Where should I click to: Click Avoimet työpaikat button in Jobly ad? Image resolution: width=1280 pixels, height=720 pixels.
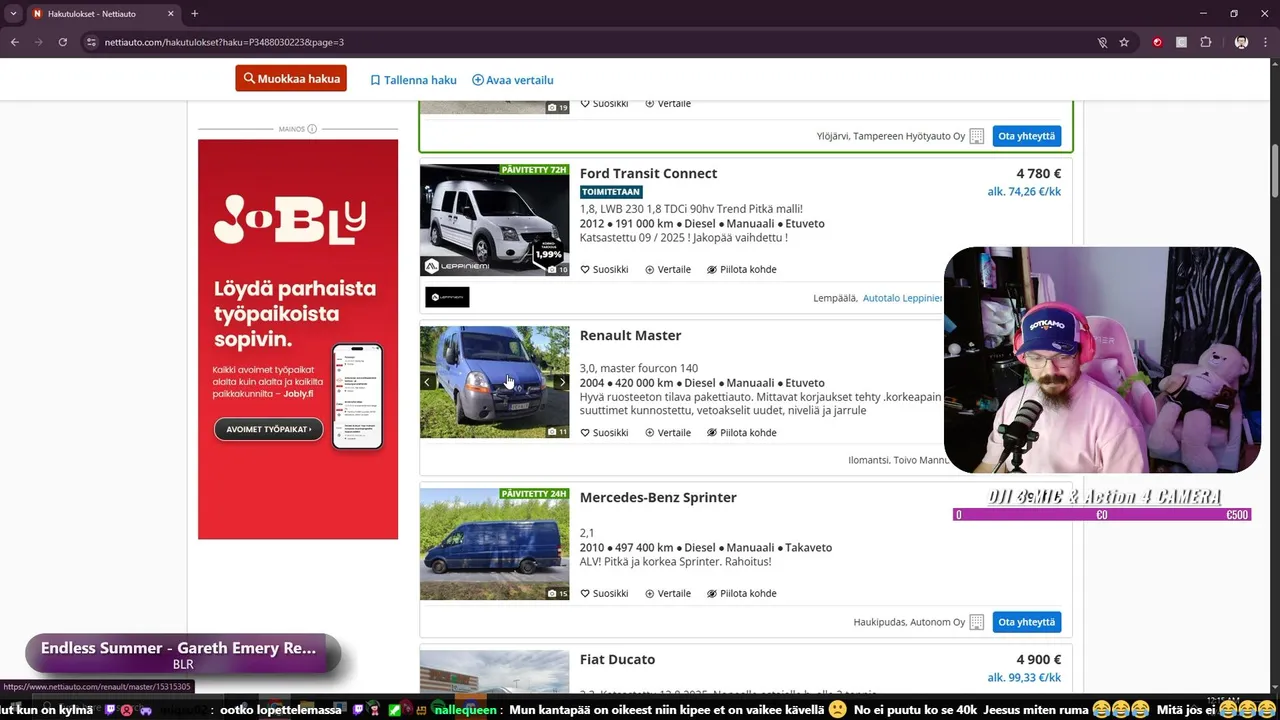point(268,429)
